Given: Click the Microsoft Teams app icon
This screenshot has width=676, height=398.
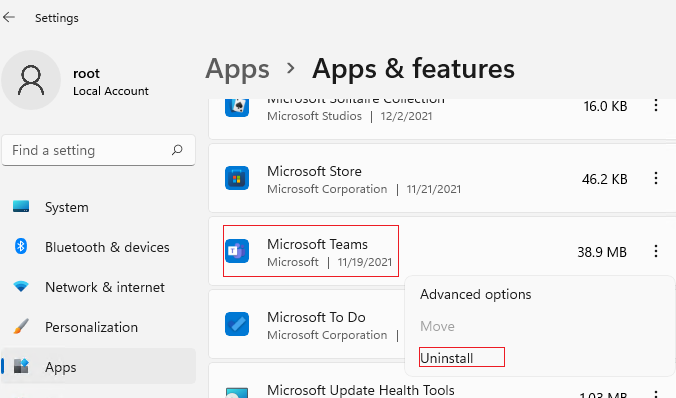Looking at the screenshot, I should pyautogui.click(x=237, y=251).
